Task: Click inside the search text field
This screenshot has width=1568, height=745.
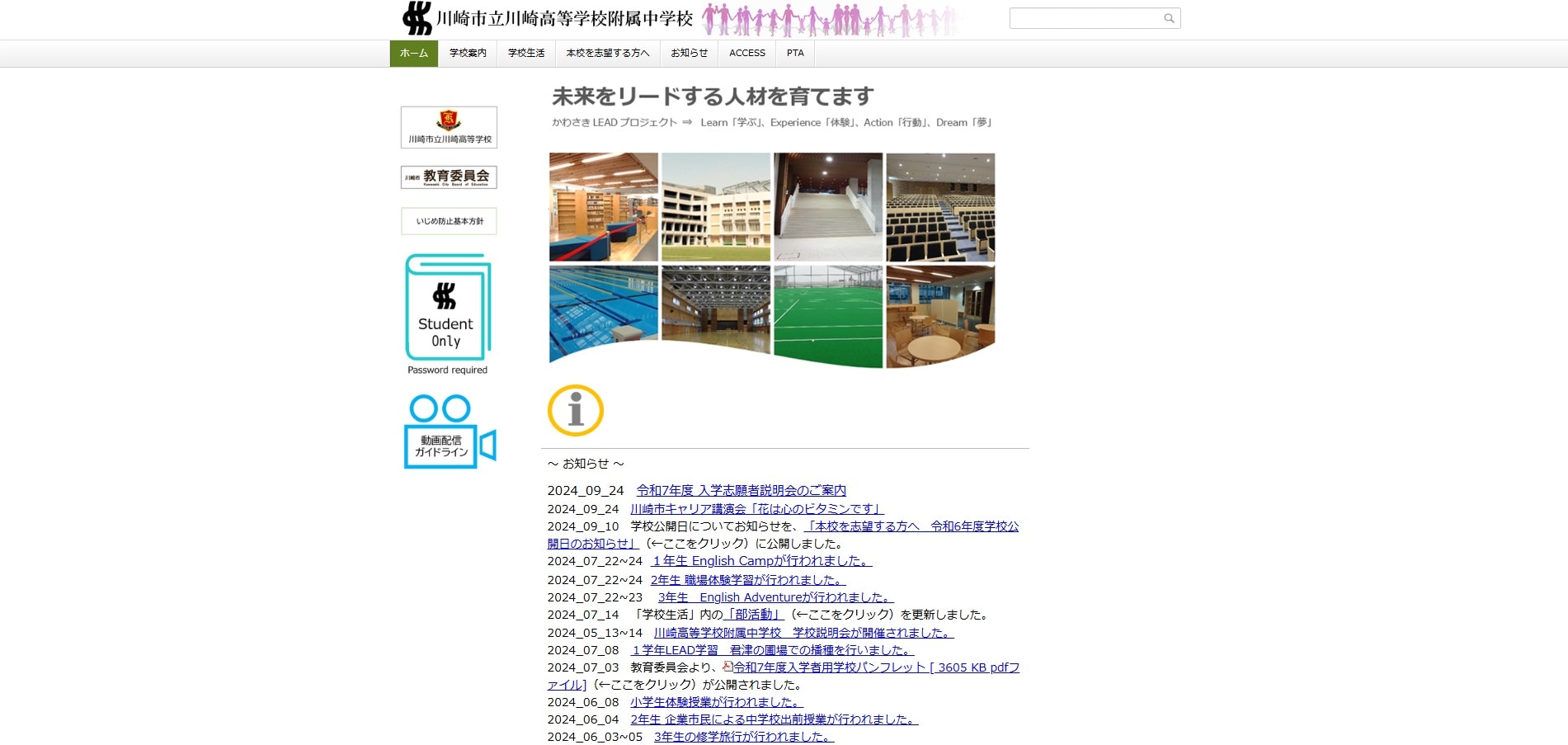Action: point(1085,18)
